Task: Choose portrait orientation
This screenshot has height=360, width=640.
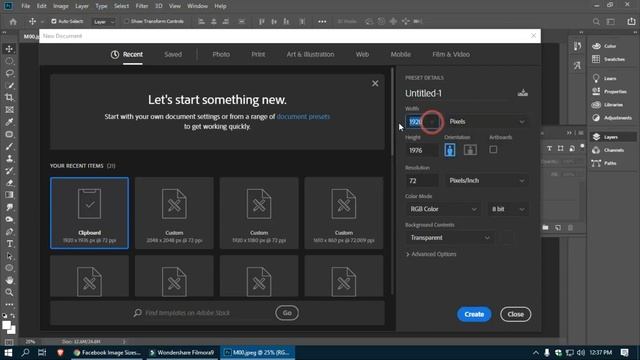Action: click(450, 150)
